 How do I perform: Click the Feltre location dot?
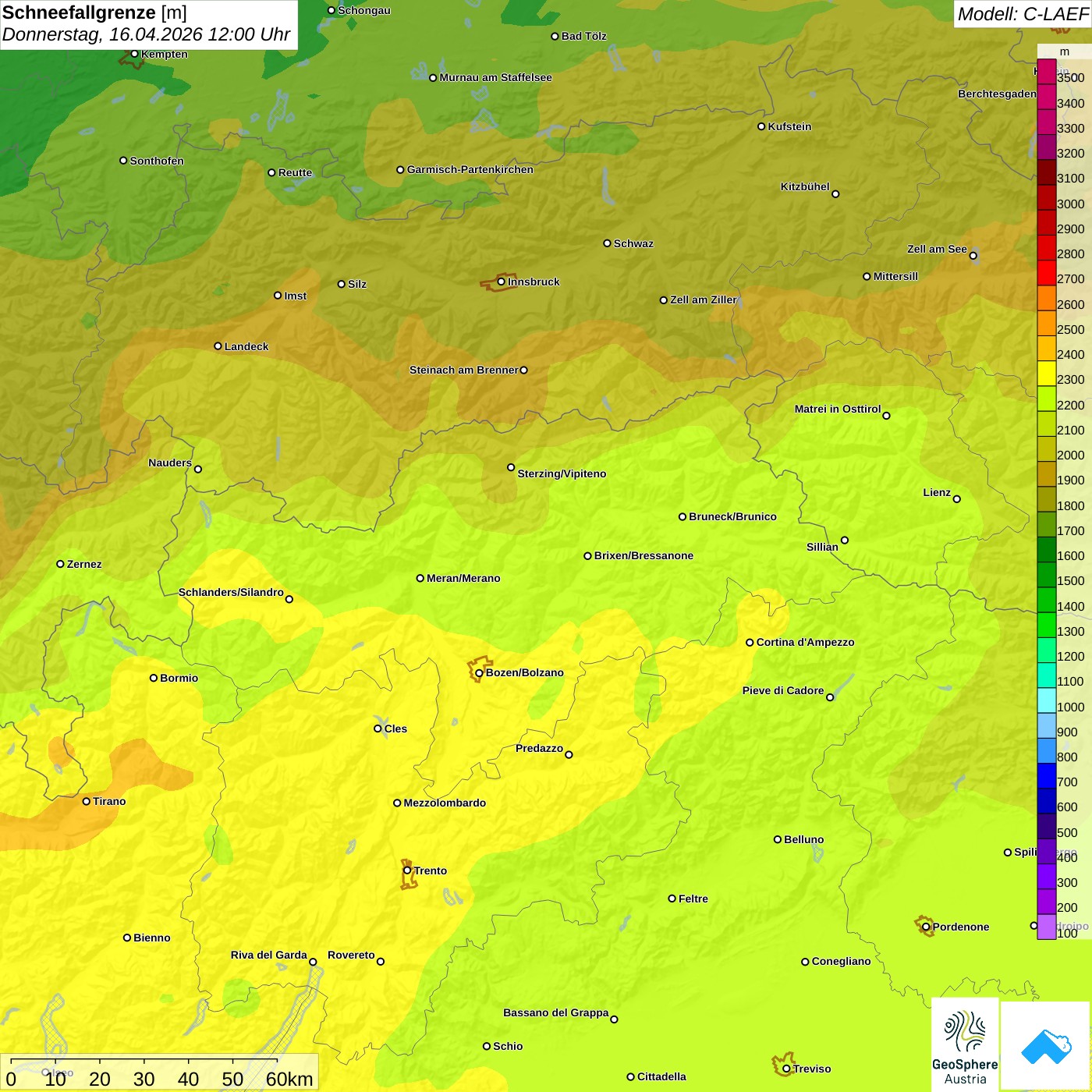[672, 899]
